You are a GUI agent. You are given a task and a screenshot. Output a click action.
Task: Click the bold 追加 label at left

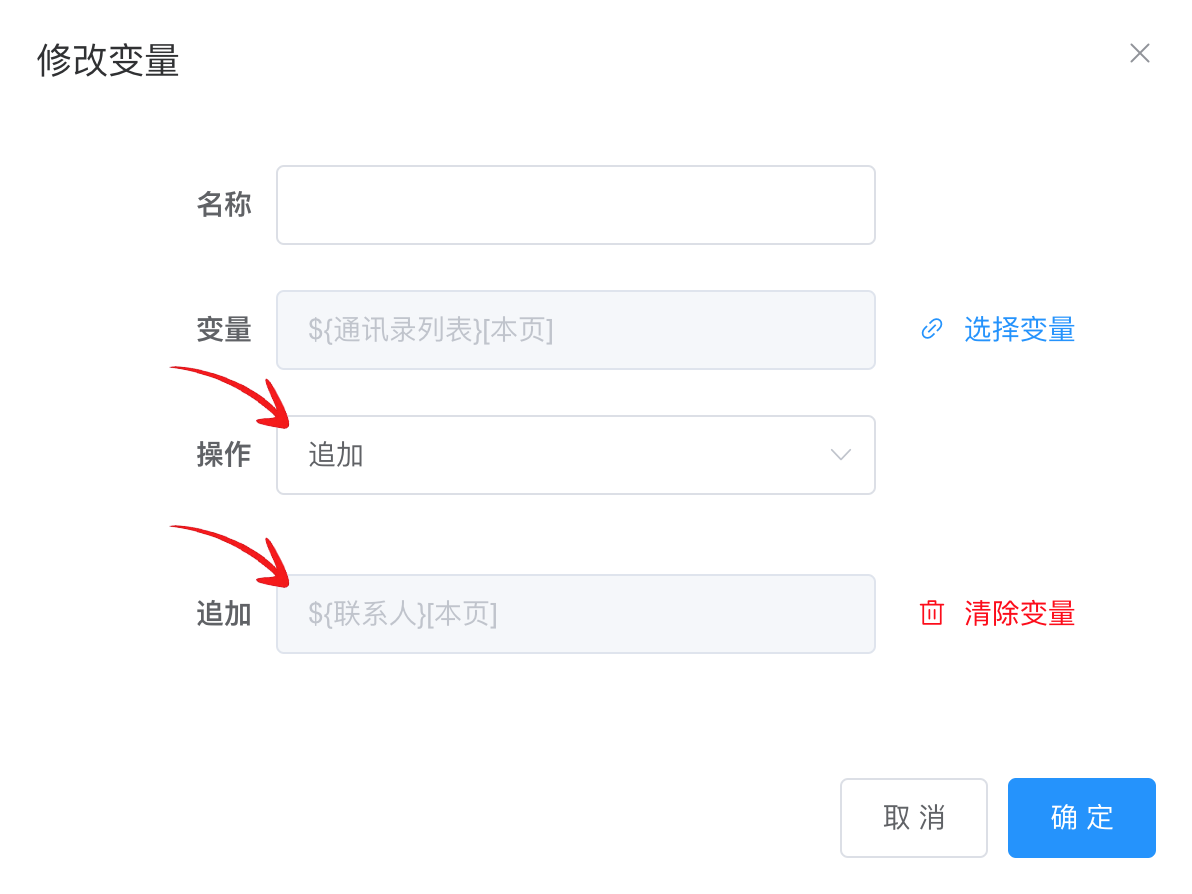[x=224, y=613]
